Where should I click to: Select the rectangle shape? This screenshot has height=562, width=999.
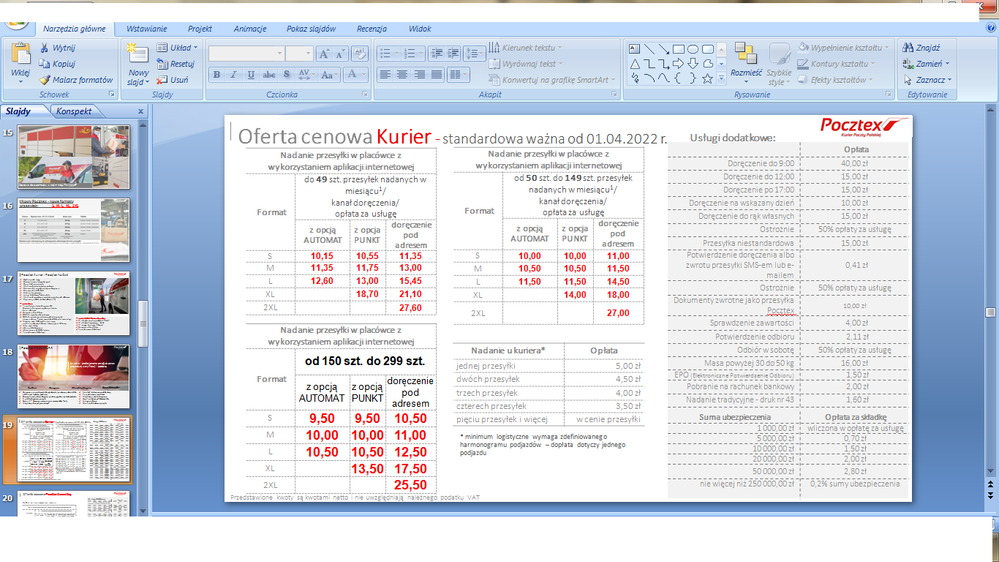[x=678, y=49]
